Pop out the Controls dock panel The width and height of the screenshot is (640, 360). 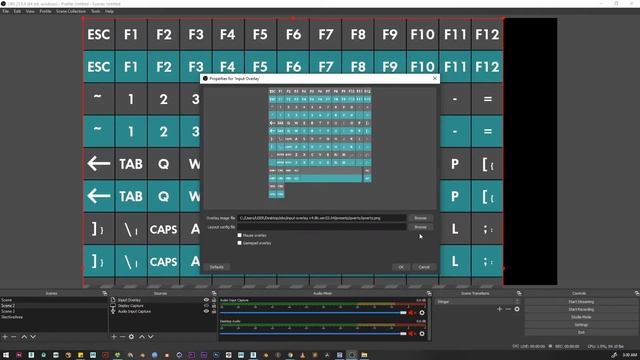(x=637, y=293)
